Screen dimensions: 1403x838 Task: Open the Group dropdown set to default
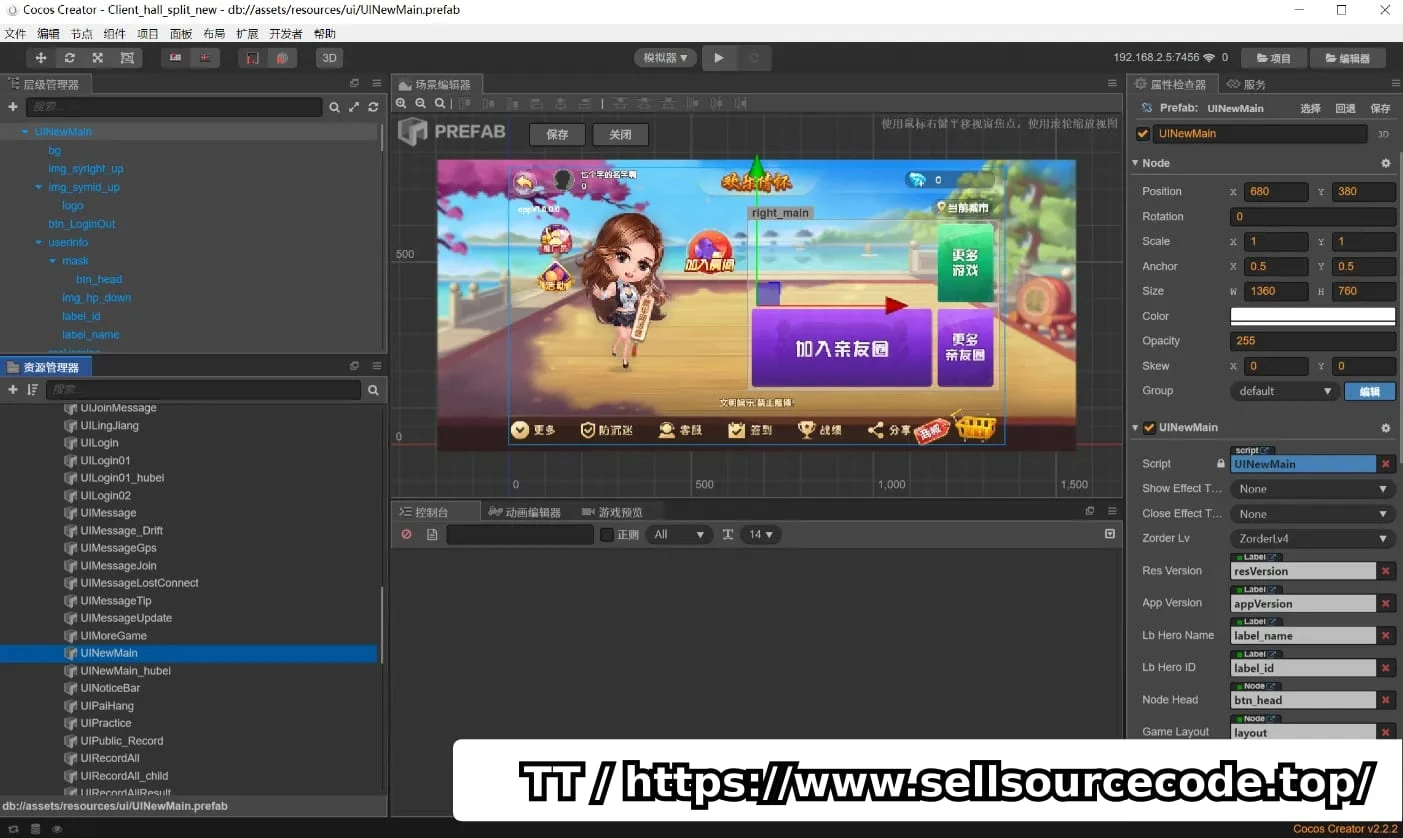click(x=1284, y=391)
